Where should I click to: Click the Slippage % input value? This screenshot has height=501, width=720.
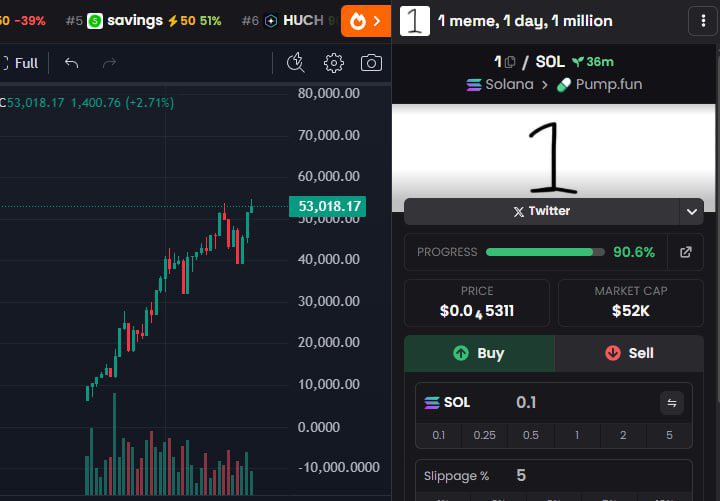click(521, 475)
